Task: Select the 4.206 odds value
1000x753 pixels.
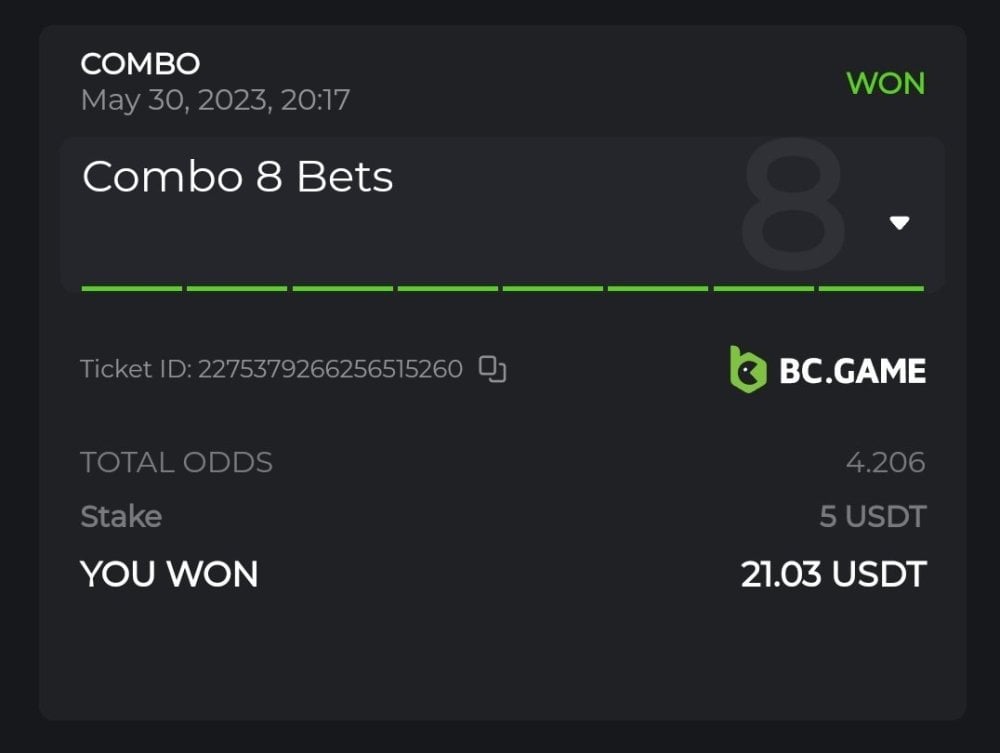Action: [x=885, y=463]
